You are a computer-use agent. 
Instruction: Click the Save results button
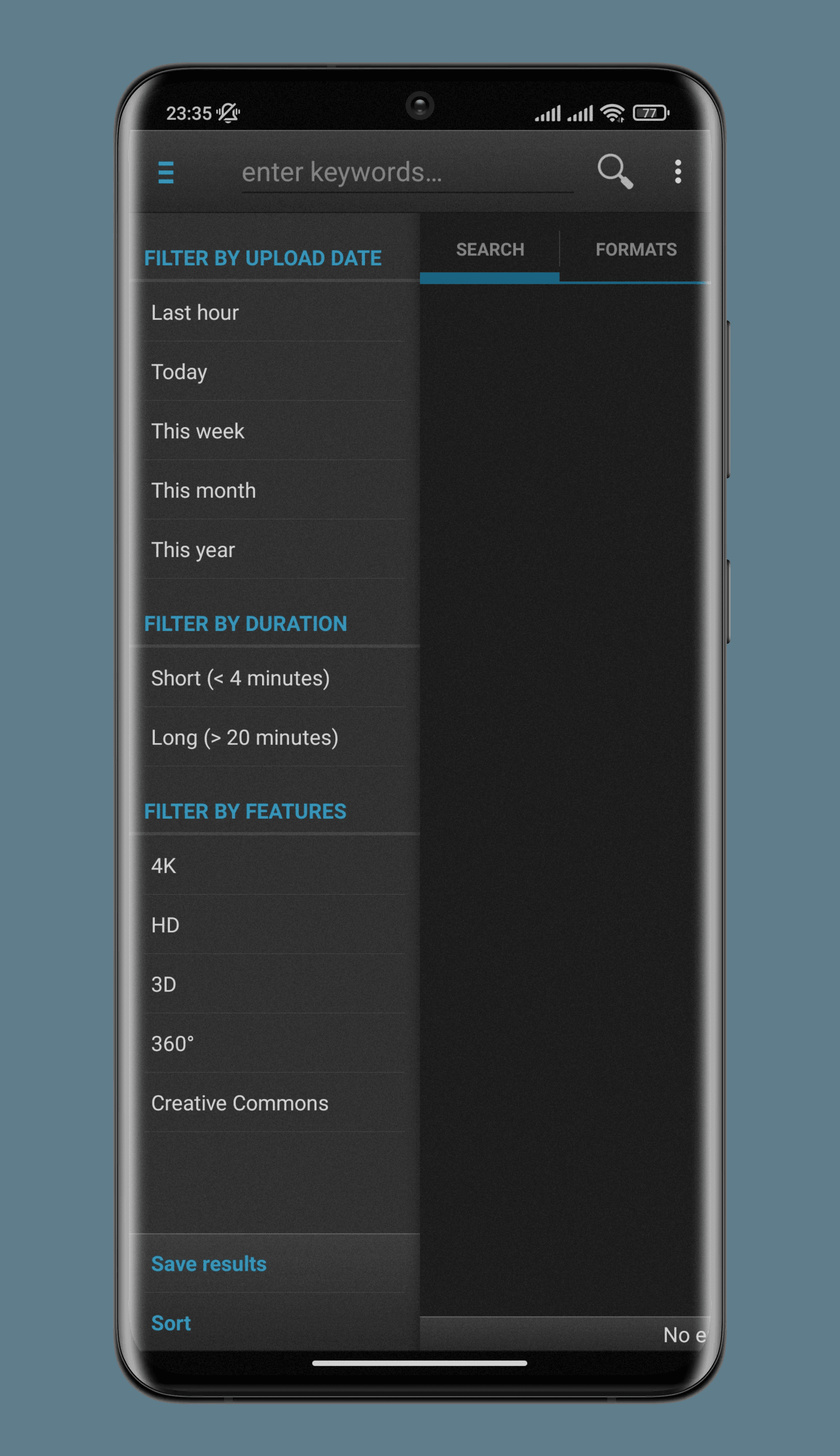208,1264
